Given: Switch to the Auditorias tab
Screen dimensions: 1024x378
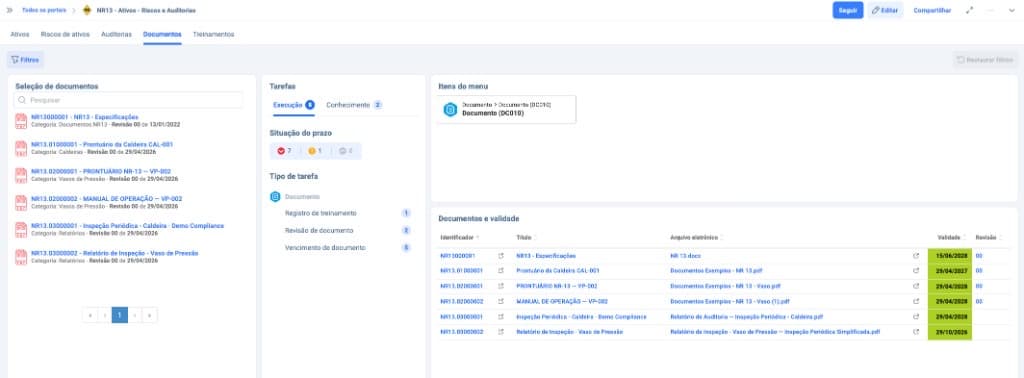Looking at the screenshot, I should pos(116,34).
